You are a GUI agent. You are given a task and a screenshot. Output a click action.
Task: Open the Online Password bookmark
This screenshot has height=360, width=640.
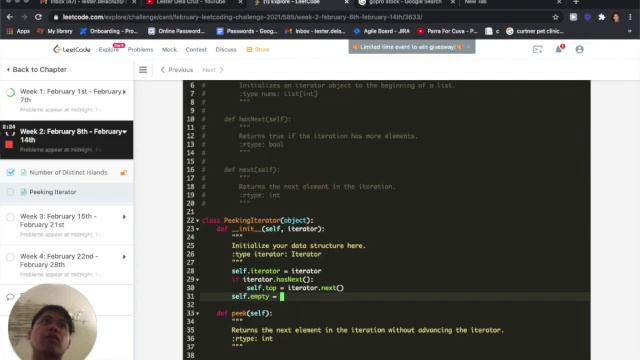pyautogui.click(x=177, y=31)
